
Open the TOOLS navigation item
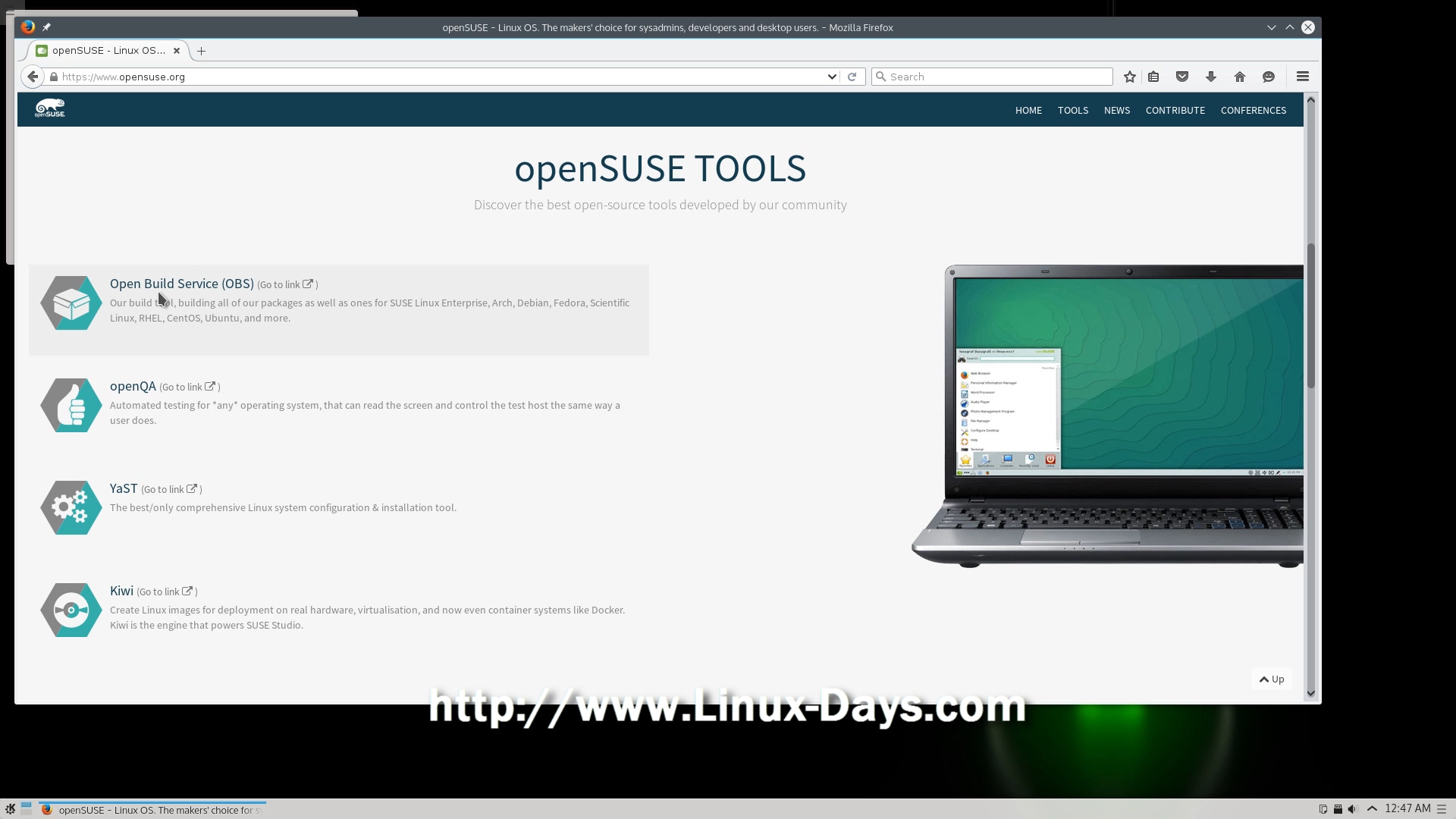pyautogui.click(x=1073, y=111)
